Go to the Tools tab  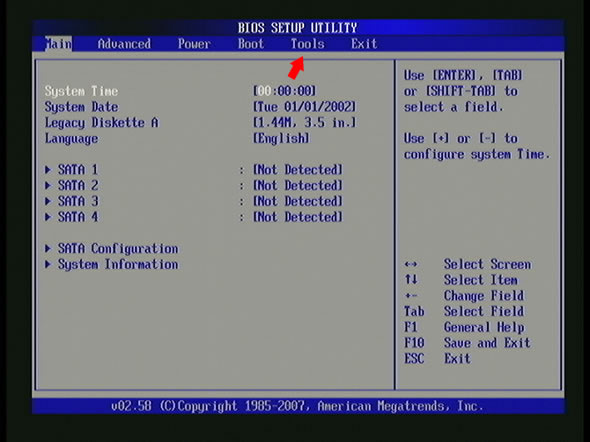pos(307,44)
